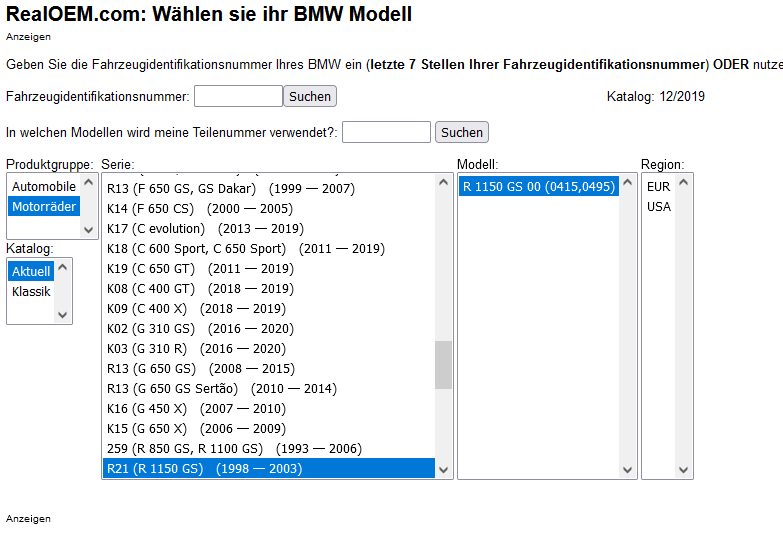This screenshot has width=783, height=555.
Task: Choose USA region
Action: pyautogui.click(x=658, y=206)
